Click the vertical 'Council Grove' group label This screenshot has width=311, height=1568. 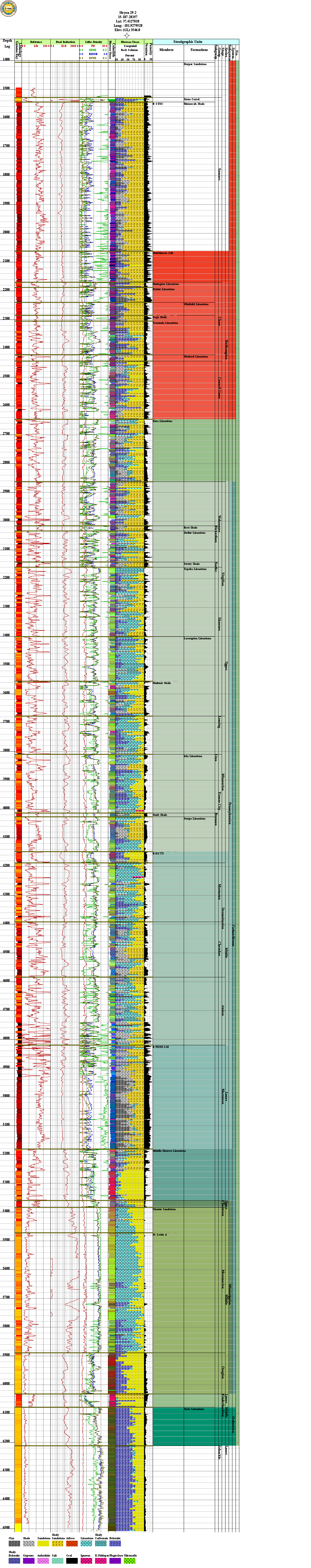pos(219,387)
